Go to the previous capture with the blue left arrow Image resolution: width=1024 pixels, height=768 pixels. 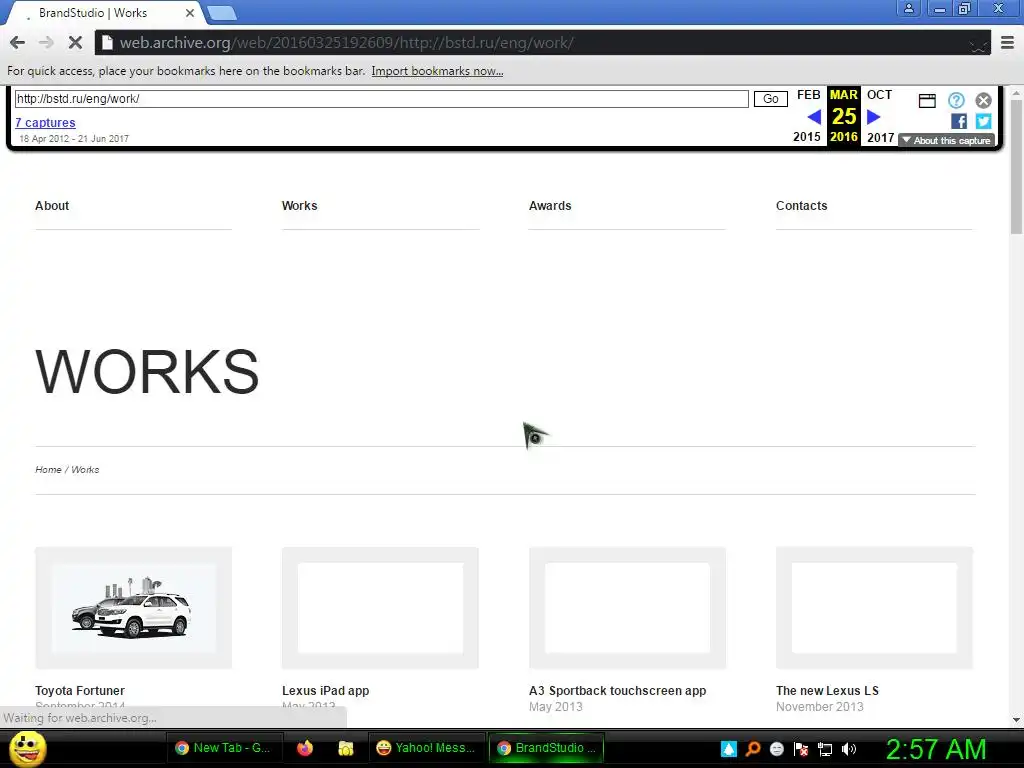814,117
